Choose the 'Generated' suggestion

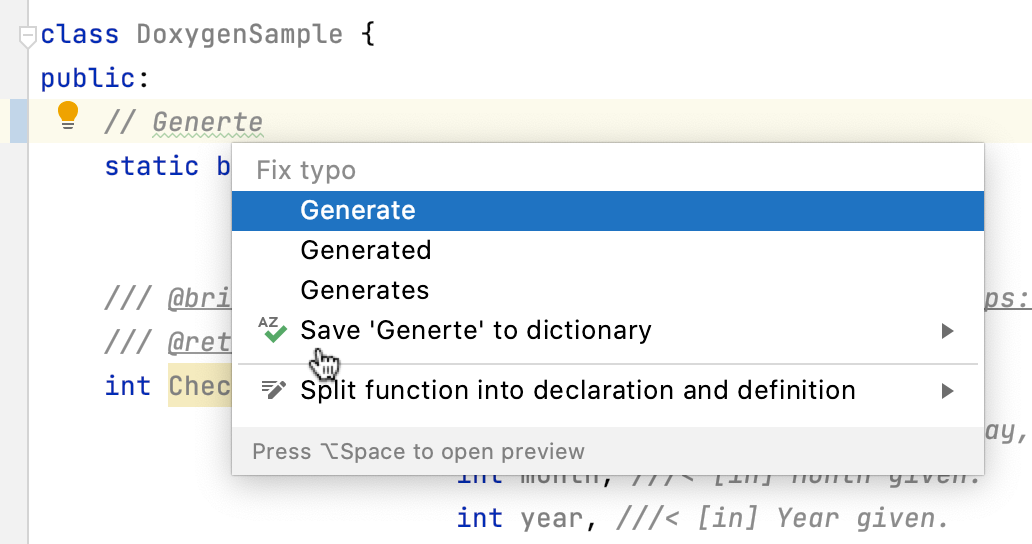(x=365, y=250)
